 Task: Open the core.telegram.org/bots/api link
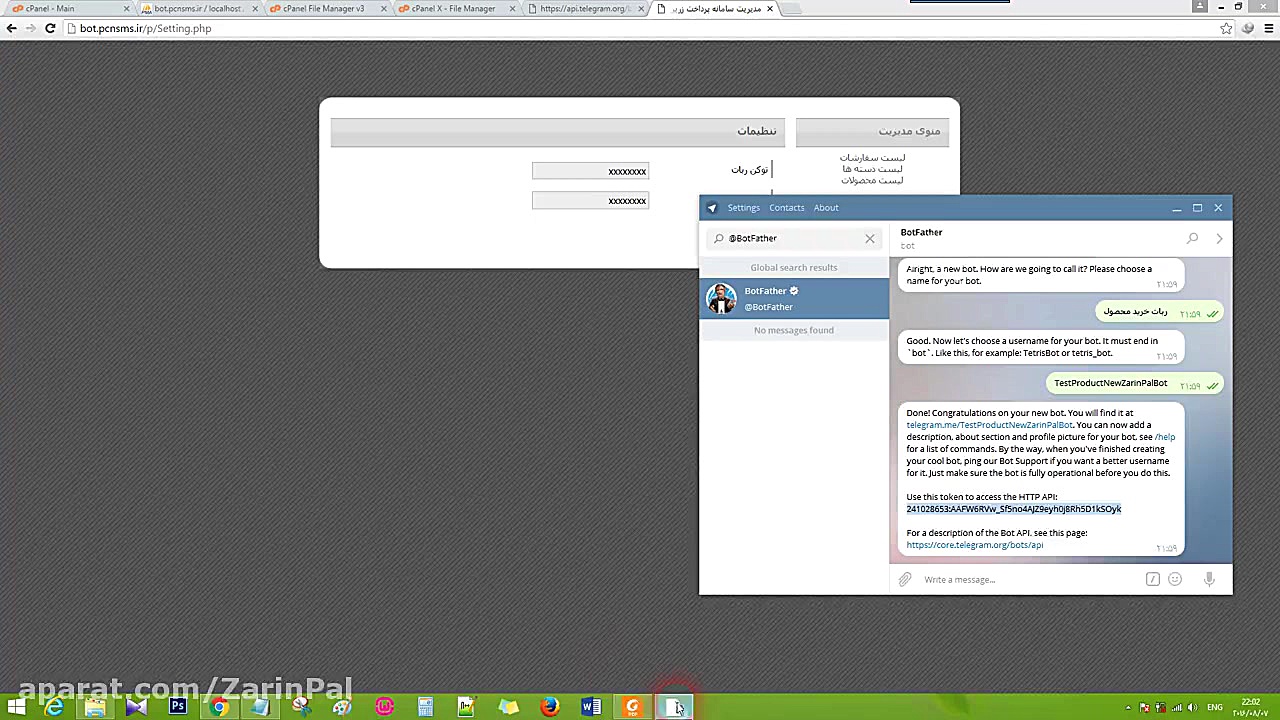pyautogui.click(x=975, y=545)
